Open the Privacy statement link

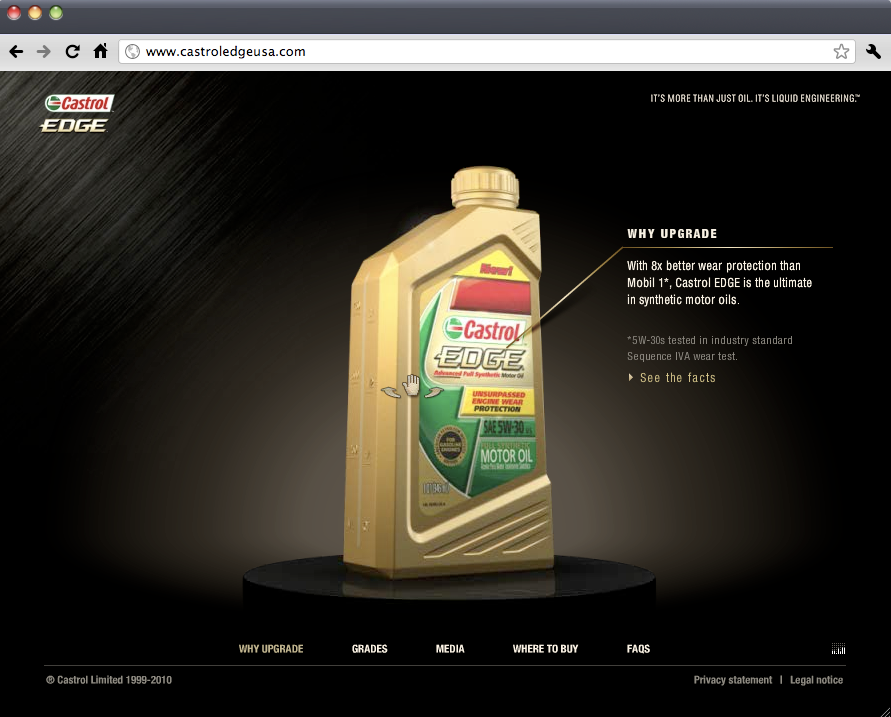(x=732, y=680)
